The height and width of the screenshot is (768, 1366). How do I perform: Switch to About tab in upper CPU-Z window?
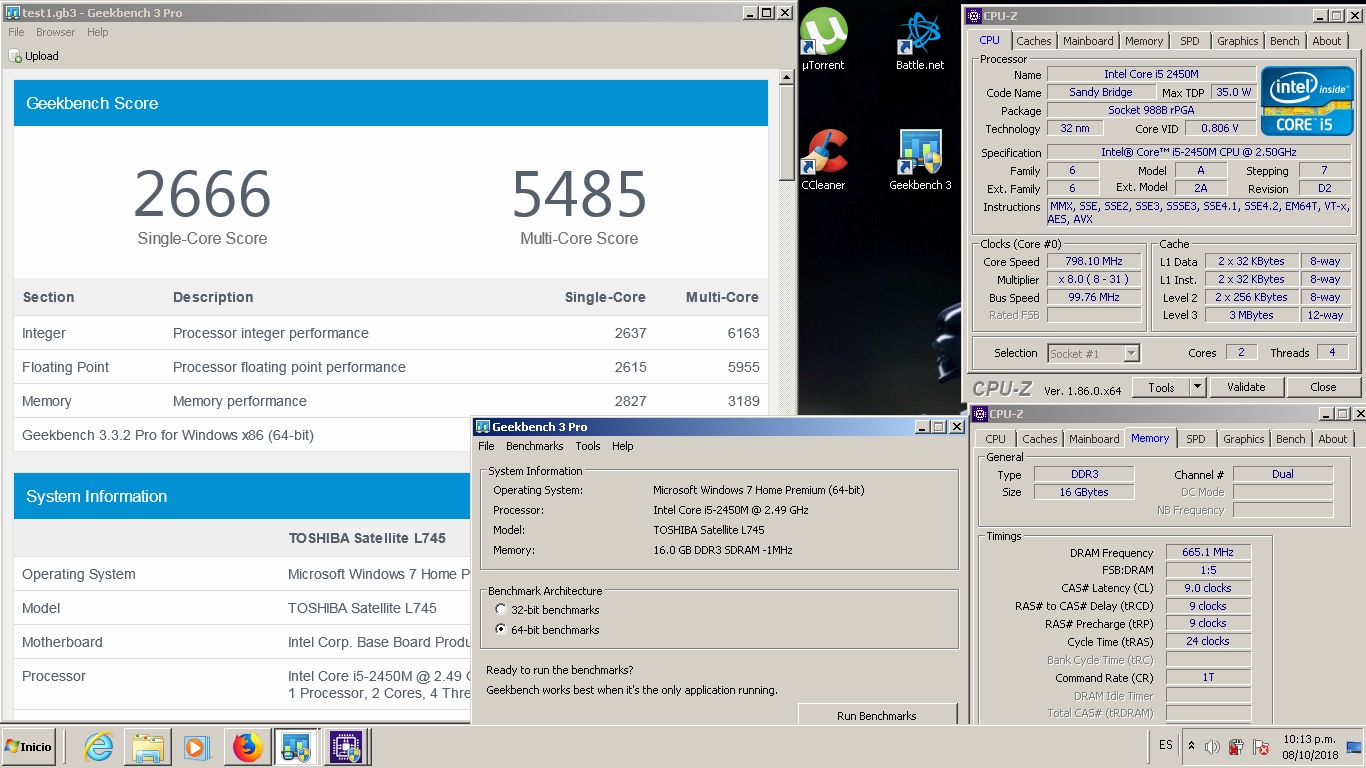pos(1327,41)
